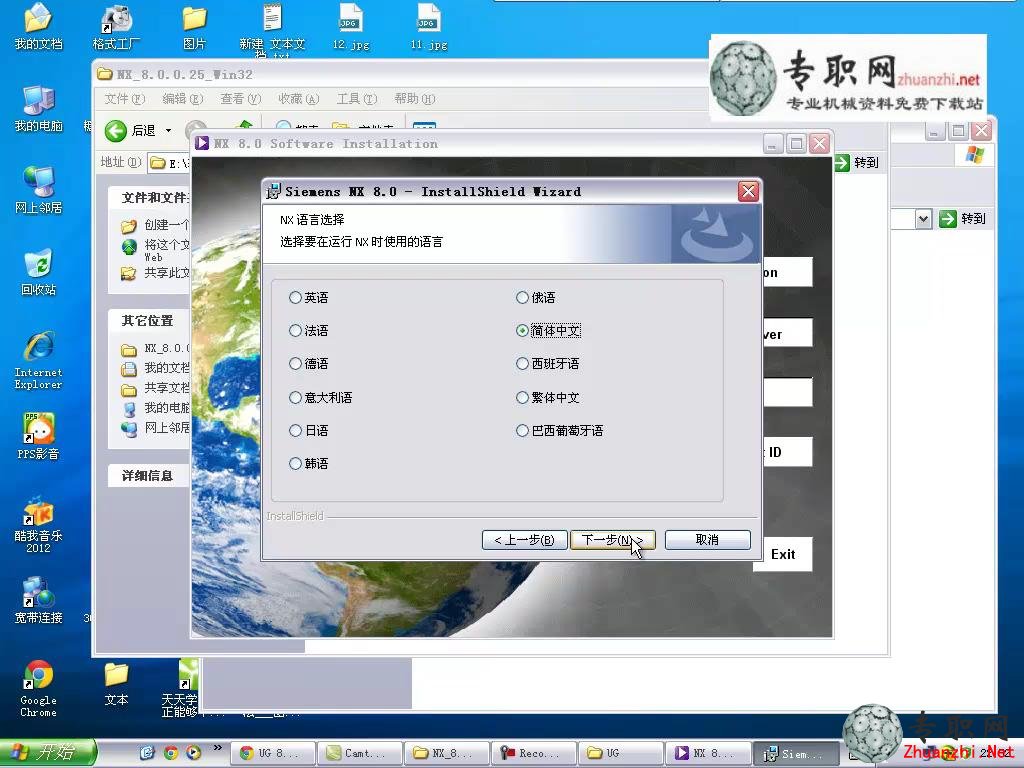The height and width of the screenshot is (768, 1024).
Task: Click the 下一步(N) > button in the wizard
Action: tap(613, 540)
